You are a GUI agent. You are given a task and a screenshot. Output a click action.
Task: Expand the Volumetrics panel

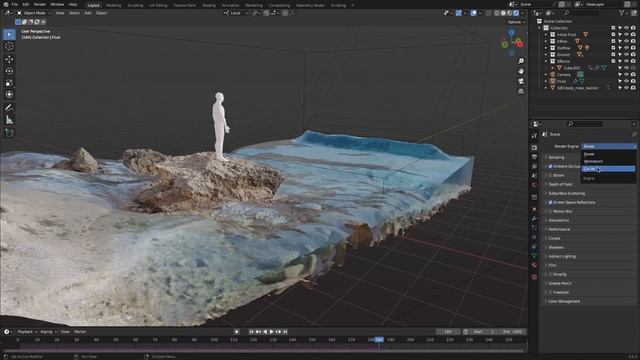tap(559, 220)
